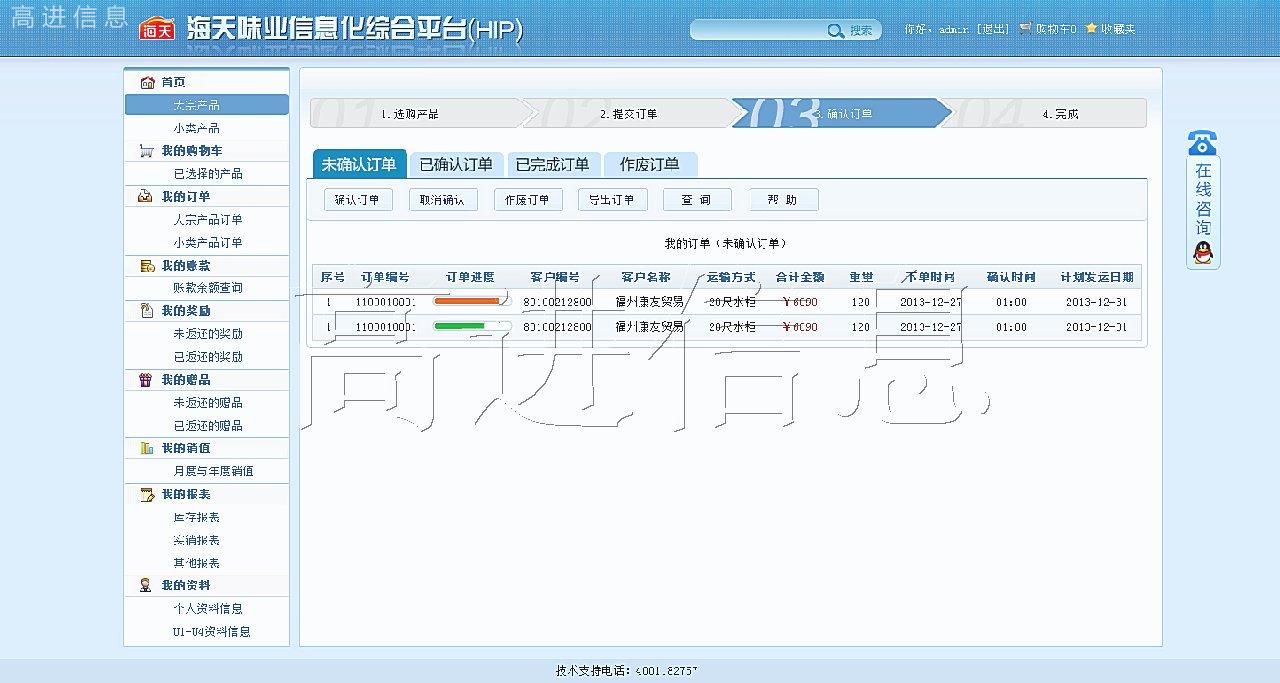Switch to the 已确认订单 tab
The width and height of the screenshot is (1280, 683).
[x=456, y=165]
